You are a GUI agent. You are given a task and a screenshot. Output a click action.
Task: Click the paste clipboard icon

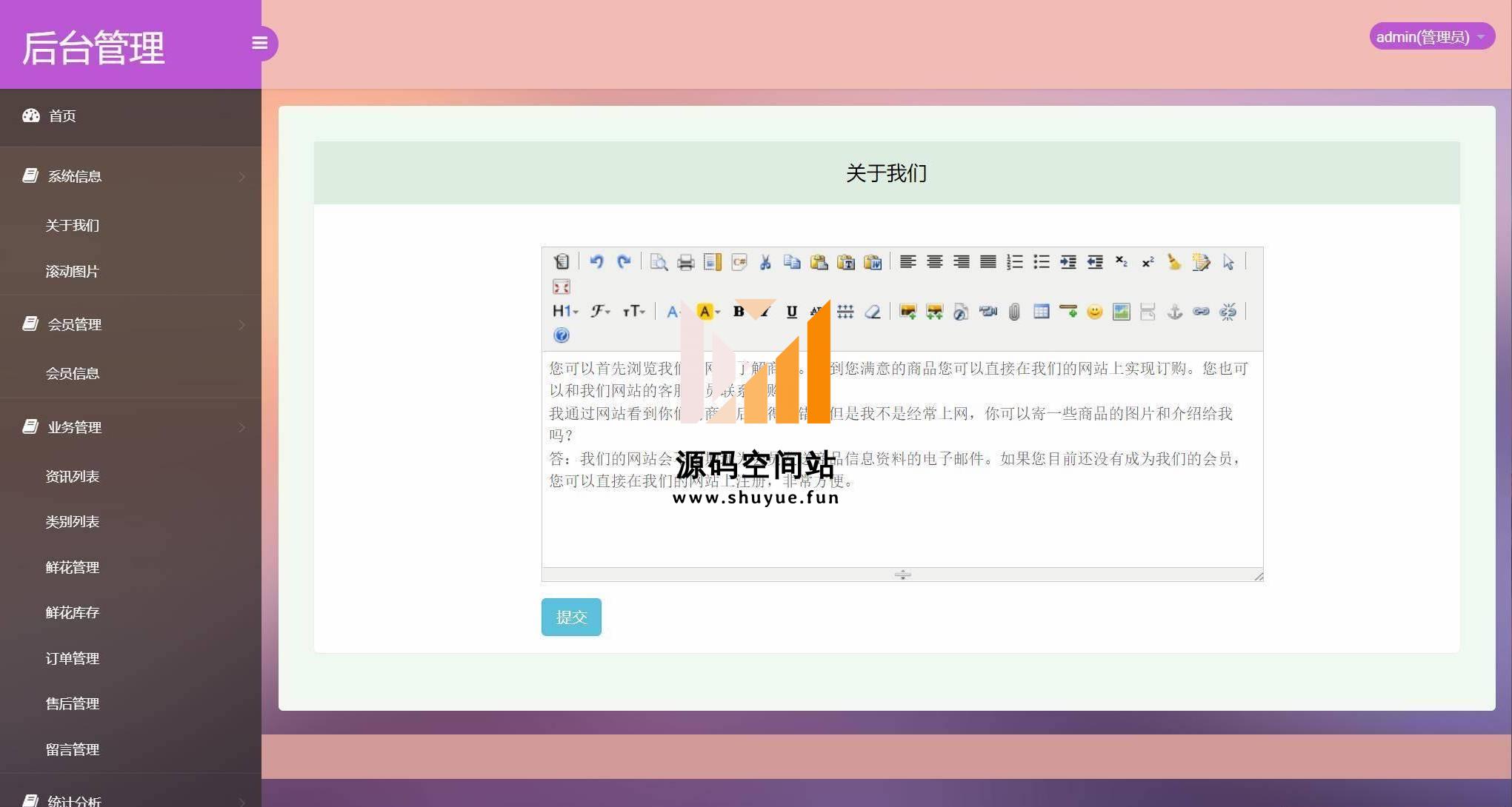point(819,261)
